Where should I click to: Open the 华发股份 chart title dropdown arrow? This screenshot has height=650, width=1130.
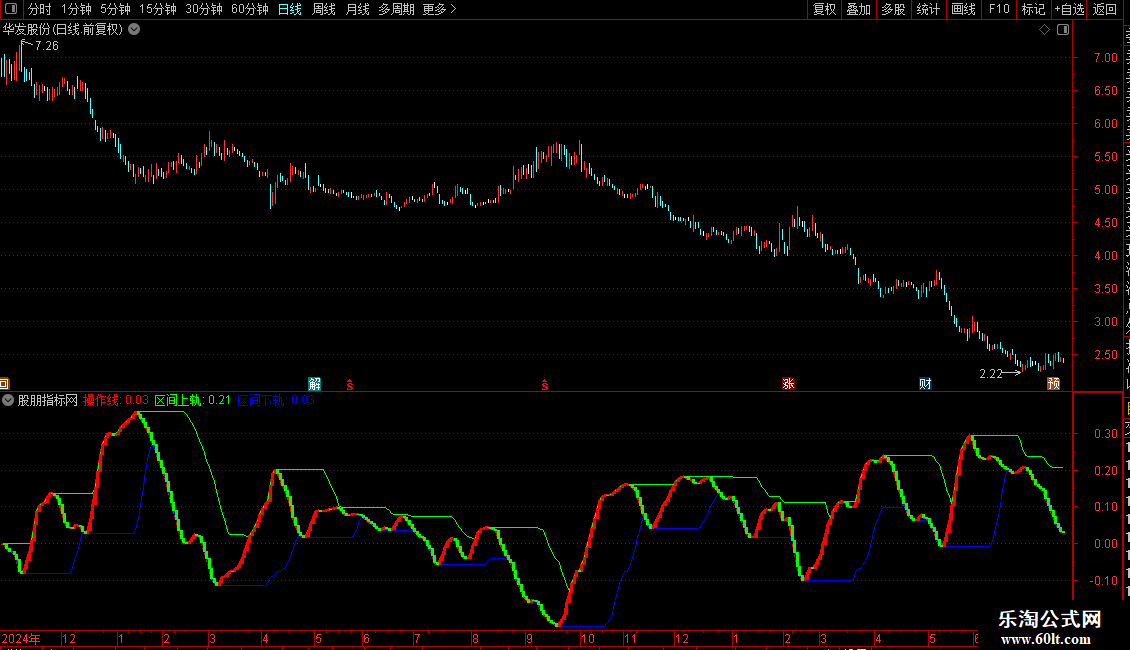tap(134, 30)
